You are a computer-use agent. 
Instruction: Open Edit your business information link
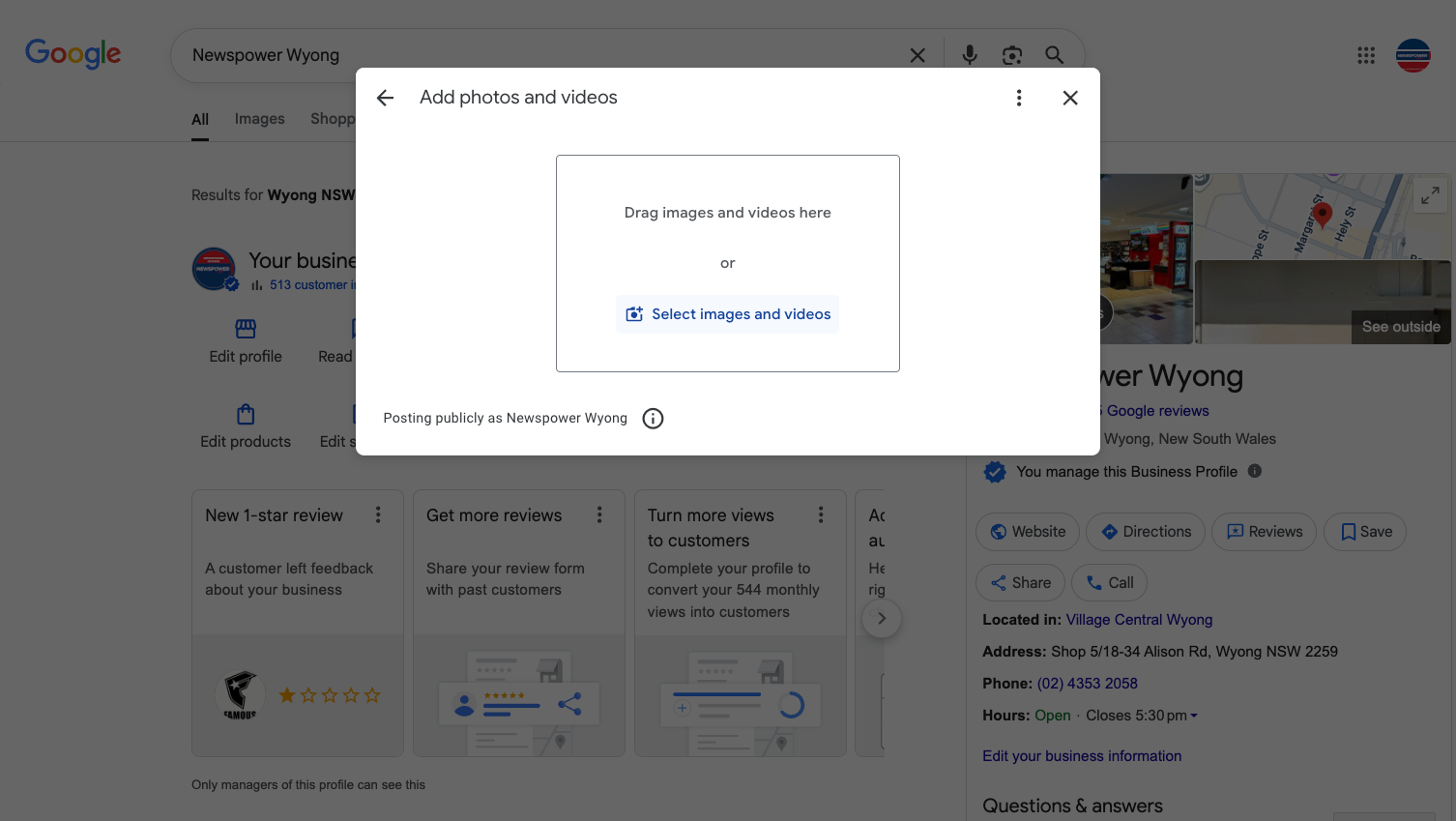tap(1082, 756)
